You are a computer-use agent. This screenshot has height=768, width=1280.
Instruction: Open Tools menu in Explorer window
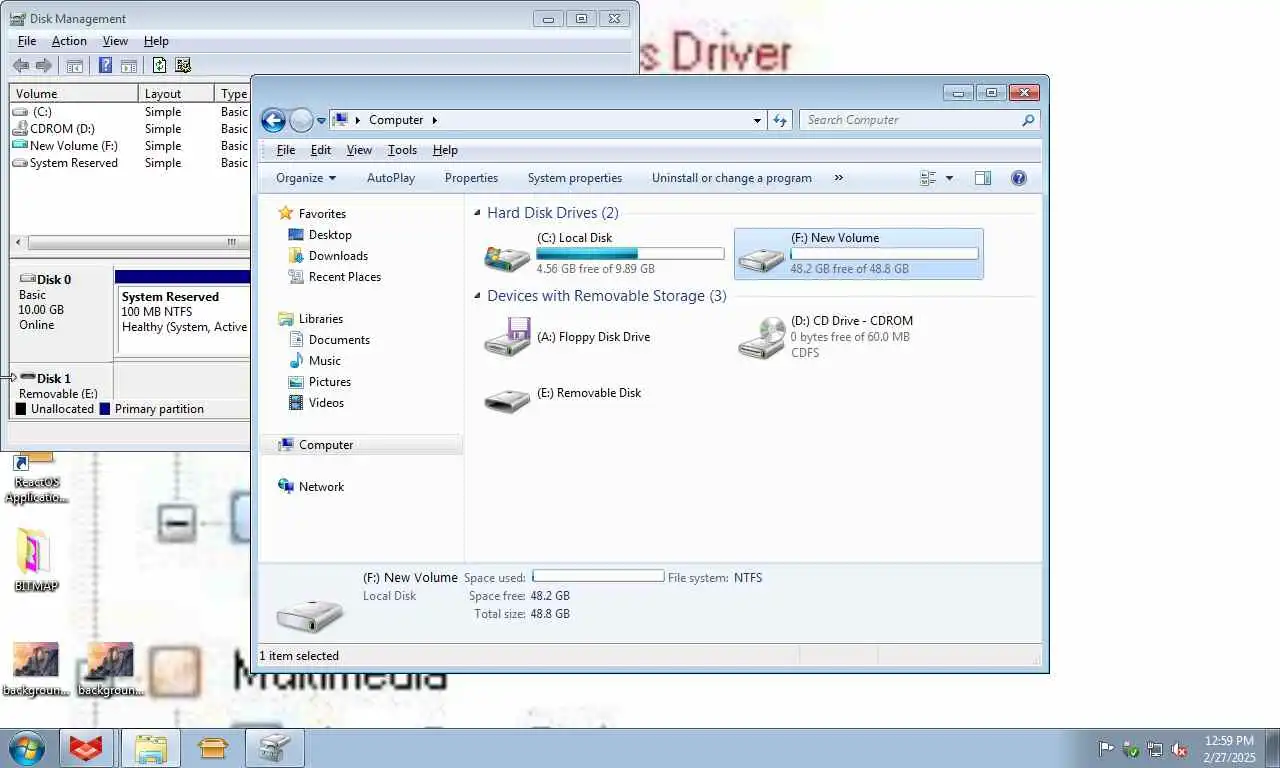point(402,150)
